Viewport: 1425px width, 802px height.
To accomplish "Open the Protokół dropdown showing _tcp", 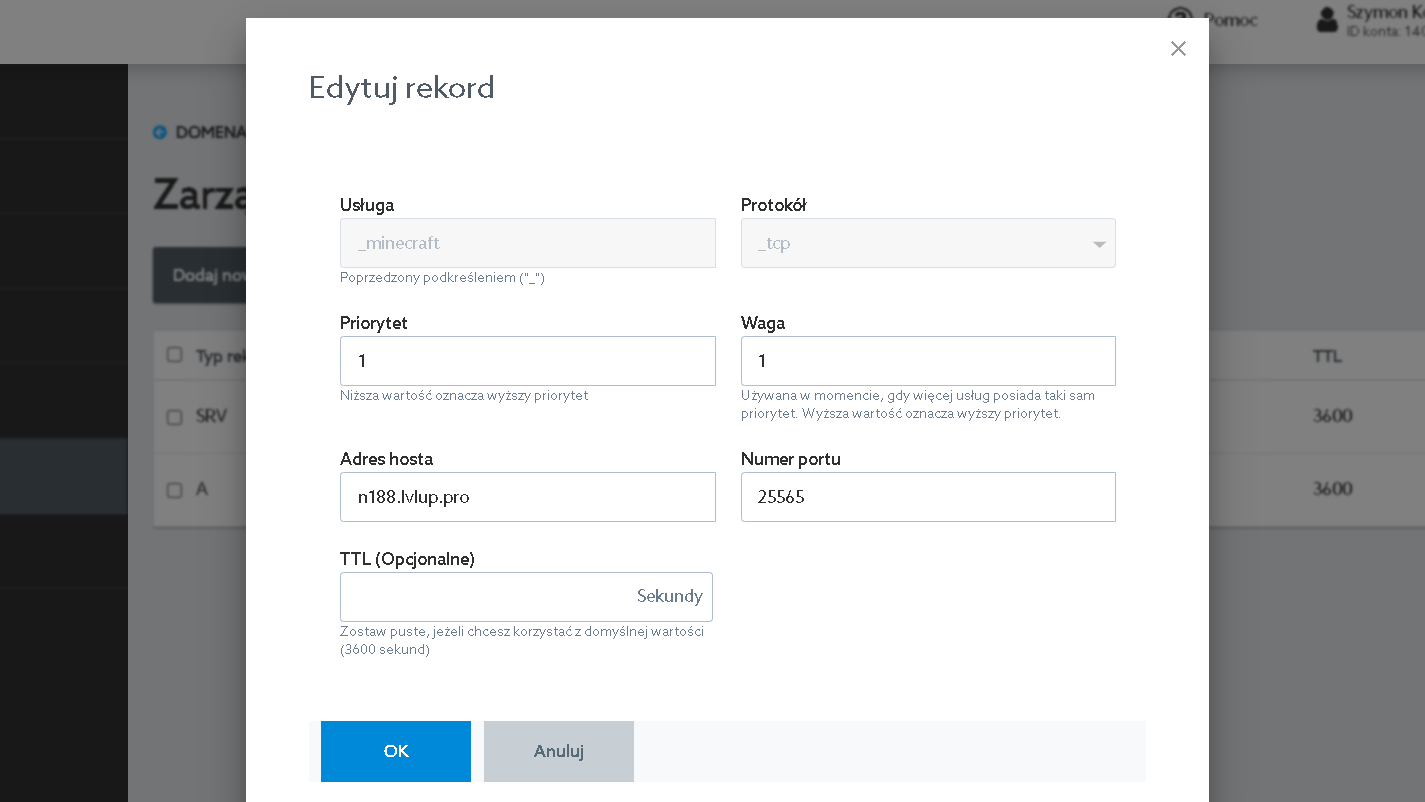I will point(927,243).
